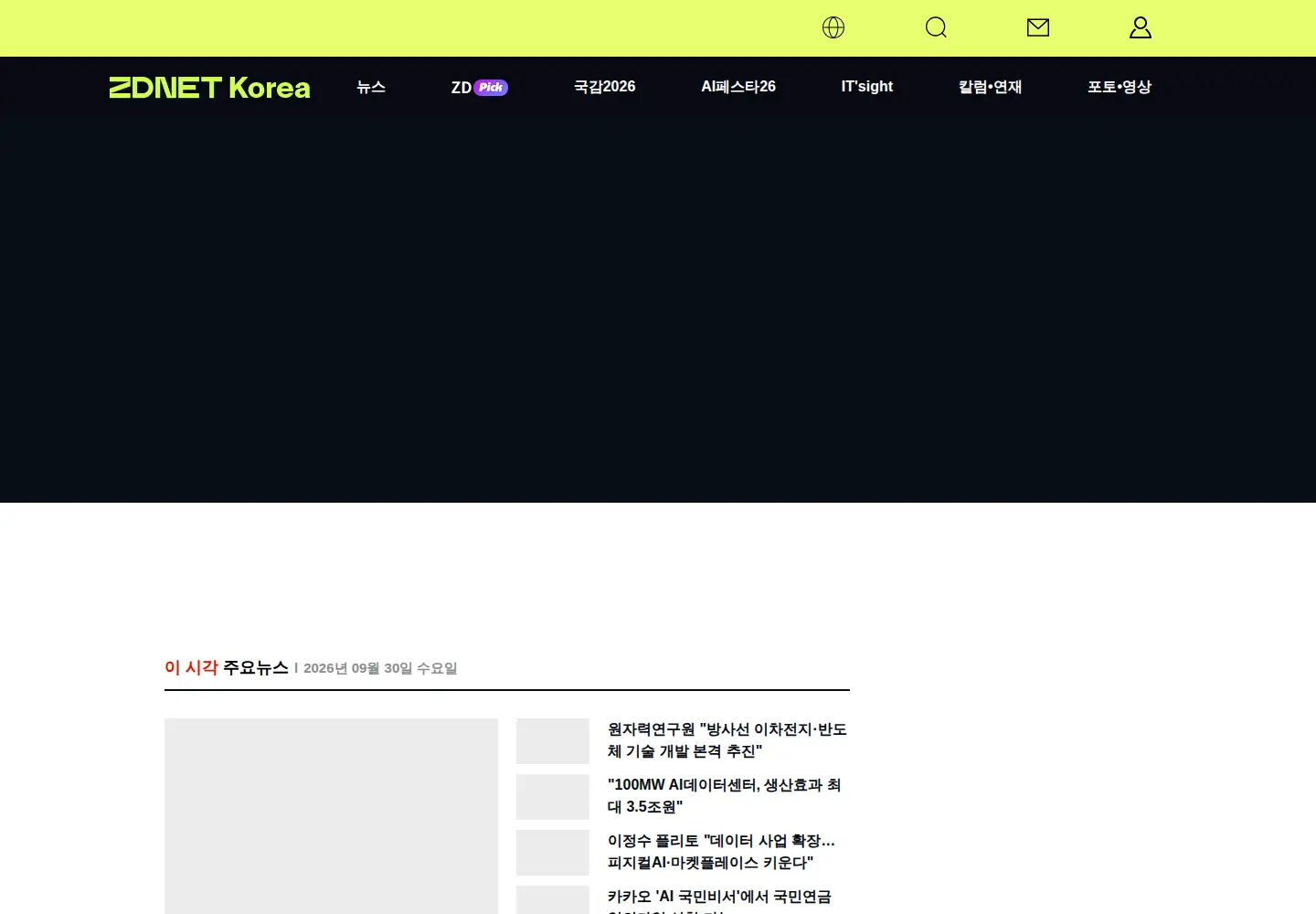Click thumbnail beside 100MW AI데이터센터 article
1316x914 pixels.
coord(553,797)
